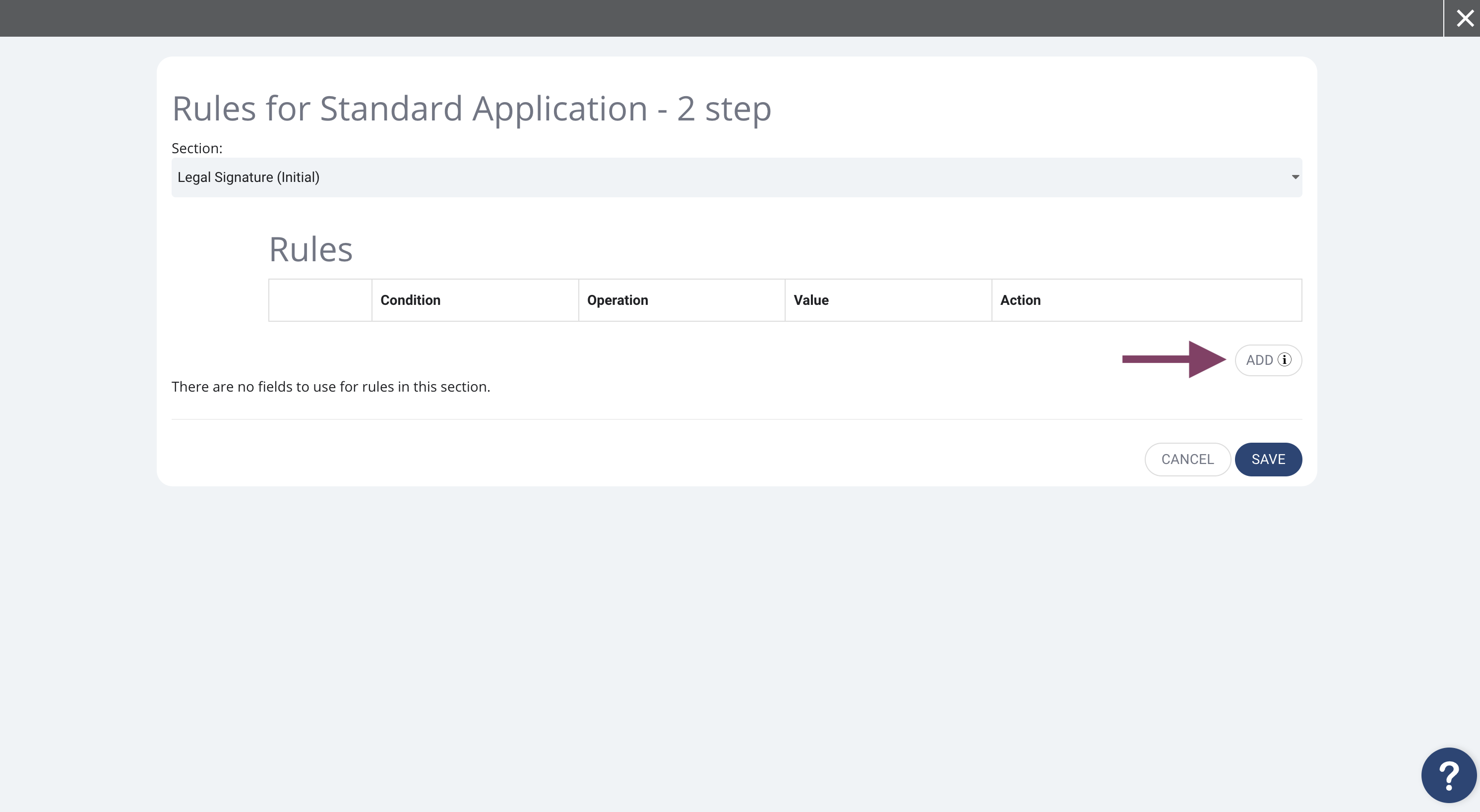Open the Section dropdown showing Legal Signature (Initial)
This screenshot has width=1480, height=812.
737,177
